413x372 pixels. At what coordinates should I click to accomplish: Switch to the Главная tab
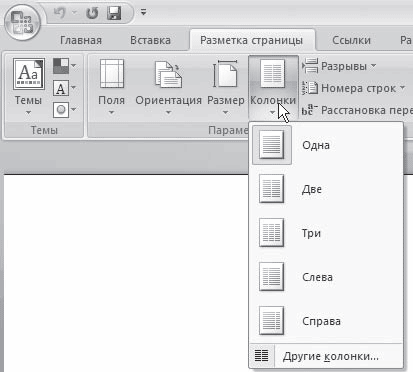tap(81, 40)
